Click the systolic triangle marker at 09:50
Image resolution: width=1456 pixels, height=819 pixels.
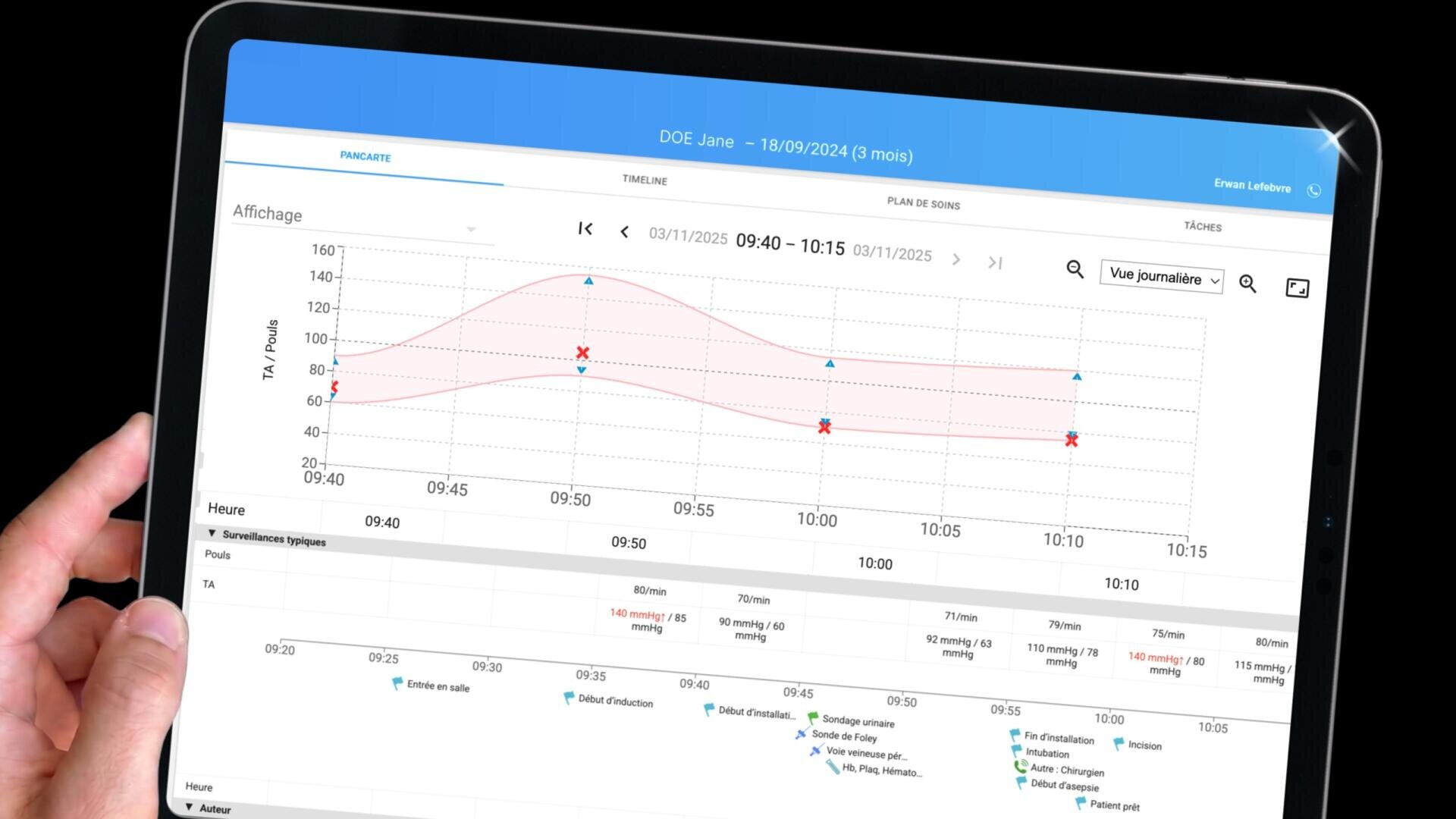pos(588,281)
